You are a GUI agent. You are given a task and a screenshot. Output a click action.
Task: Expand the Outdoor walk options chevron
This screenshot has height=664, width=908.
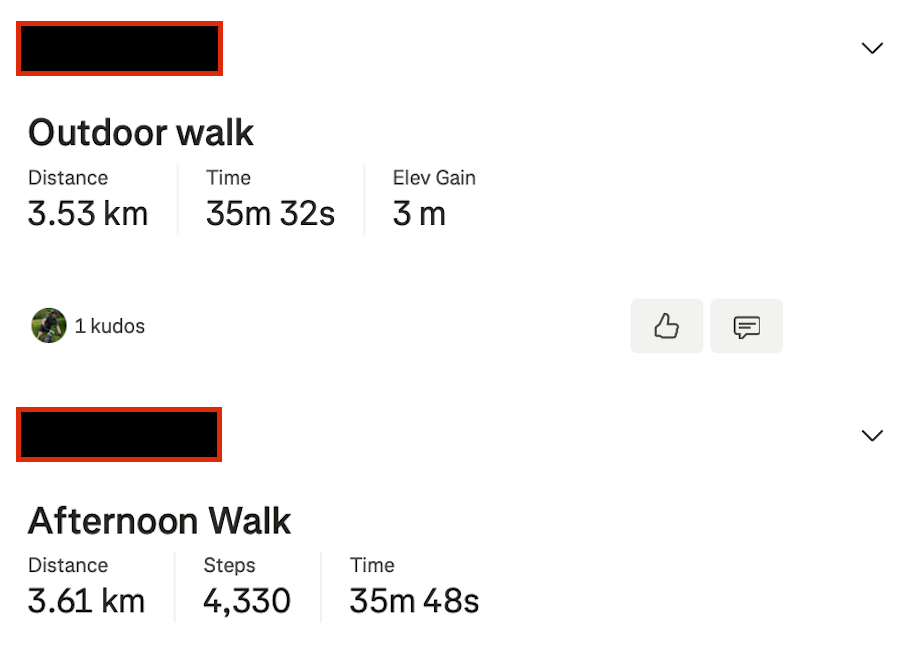pos(872,48)
